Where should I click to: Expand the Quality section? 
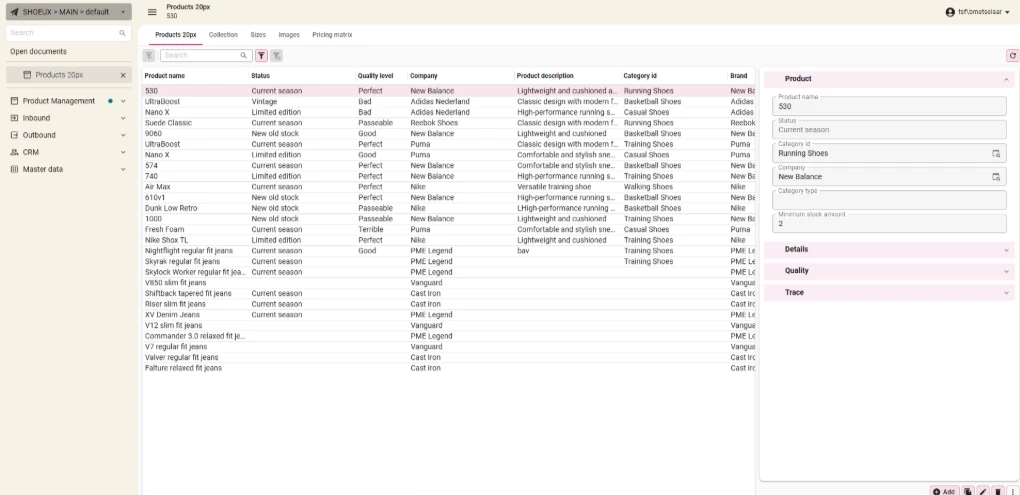coord(889,271)
